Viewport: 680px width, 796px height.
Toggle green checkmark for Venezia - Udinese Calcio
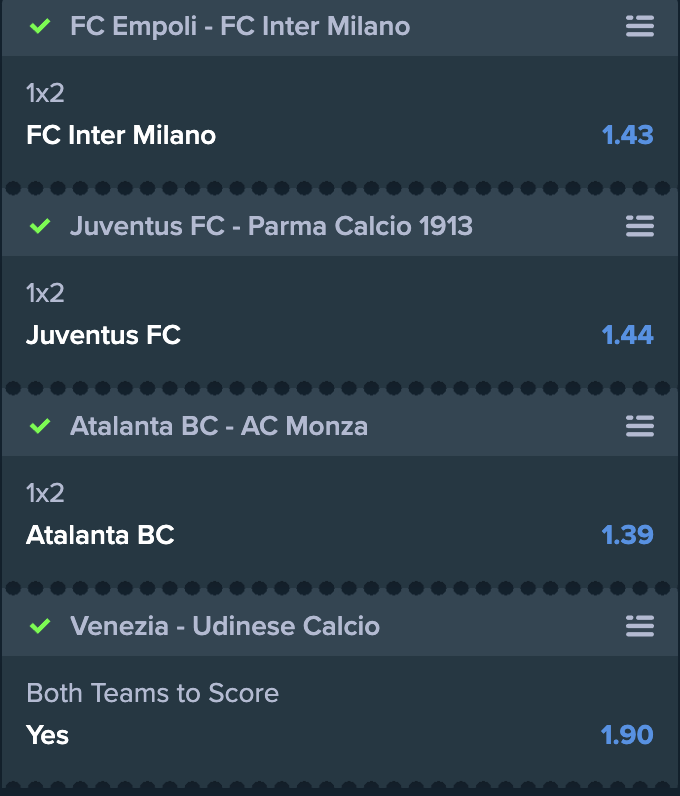coord(40,626)
